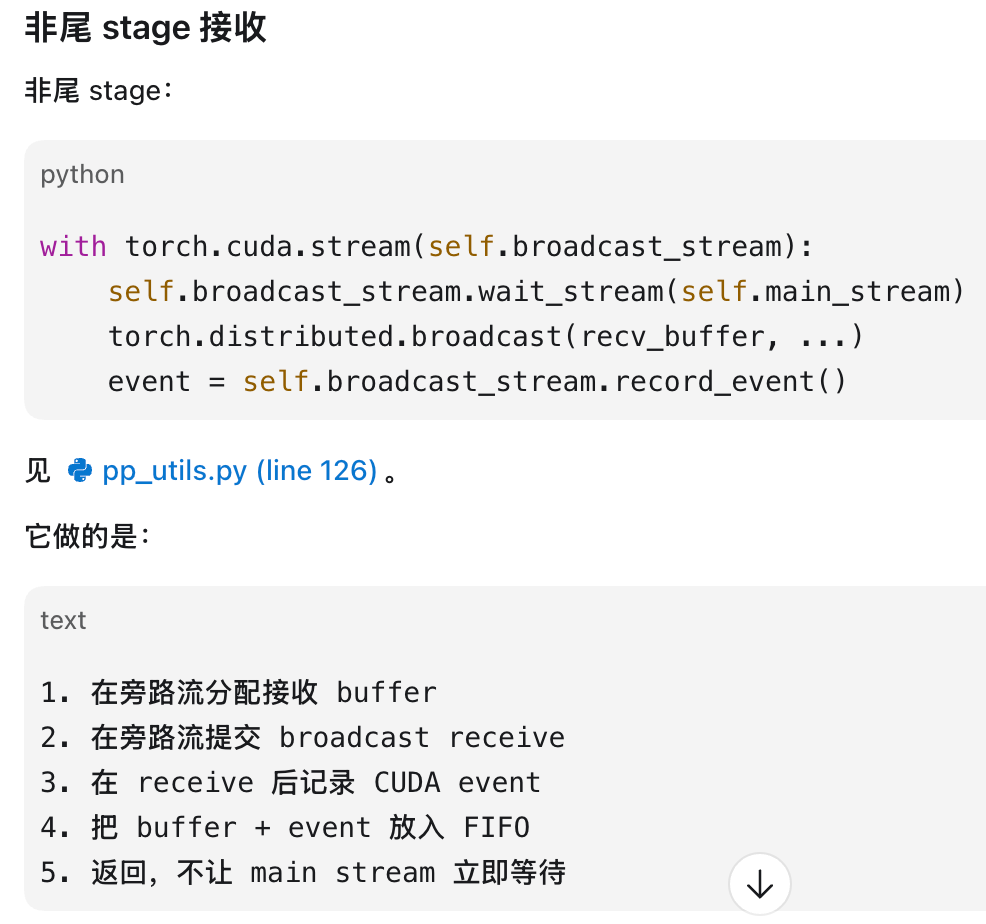
Task: Click list item 5 about main stream 立即等待
Action: tap(303, 873)
